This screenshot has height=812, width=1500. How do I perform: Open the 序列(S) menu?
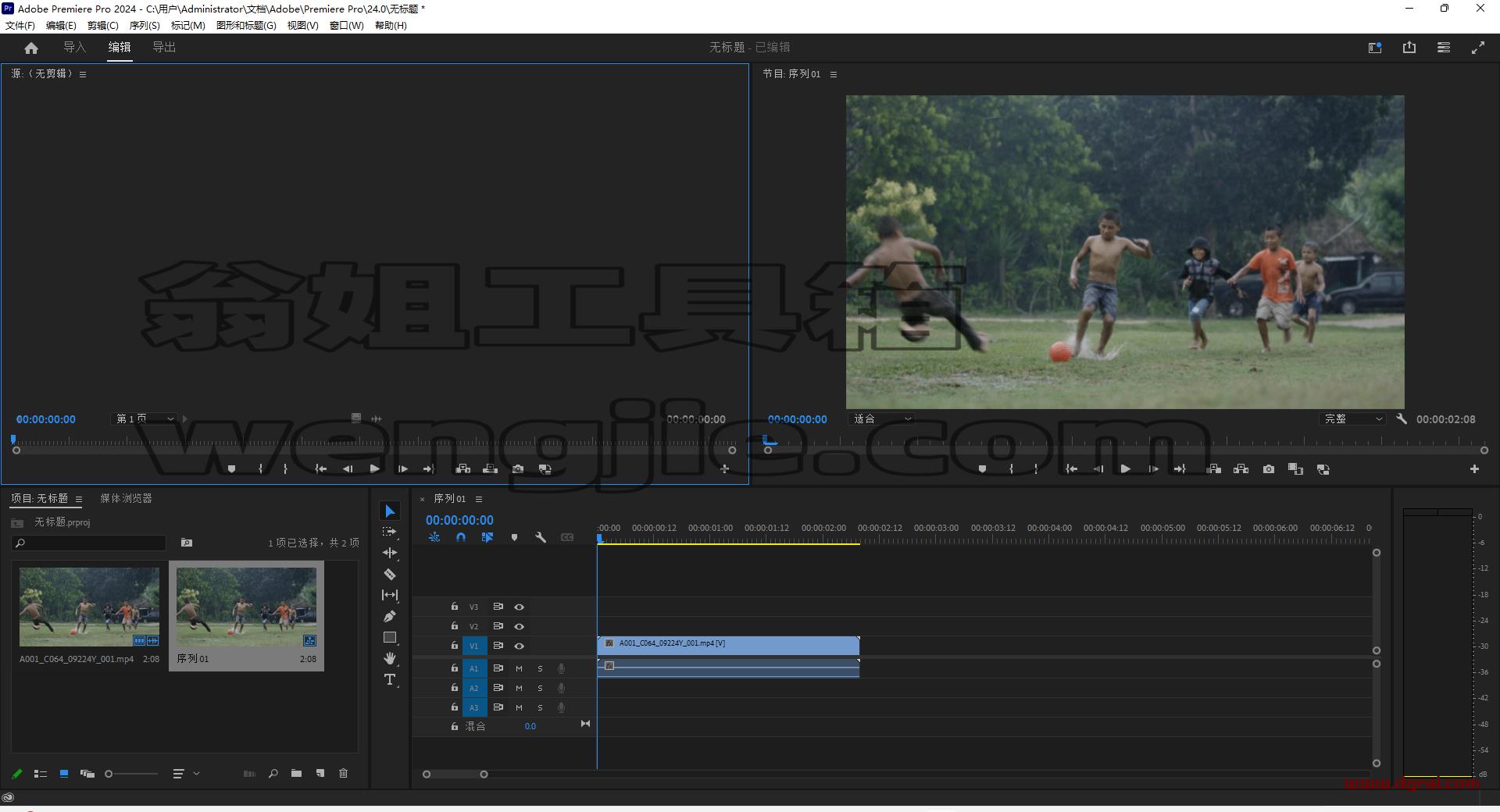click(145, 26)
